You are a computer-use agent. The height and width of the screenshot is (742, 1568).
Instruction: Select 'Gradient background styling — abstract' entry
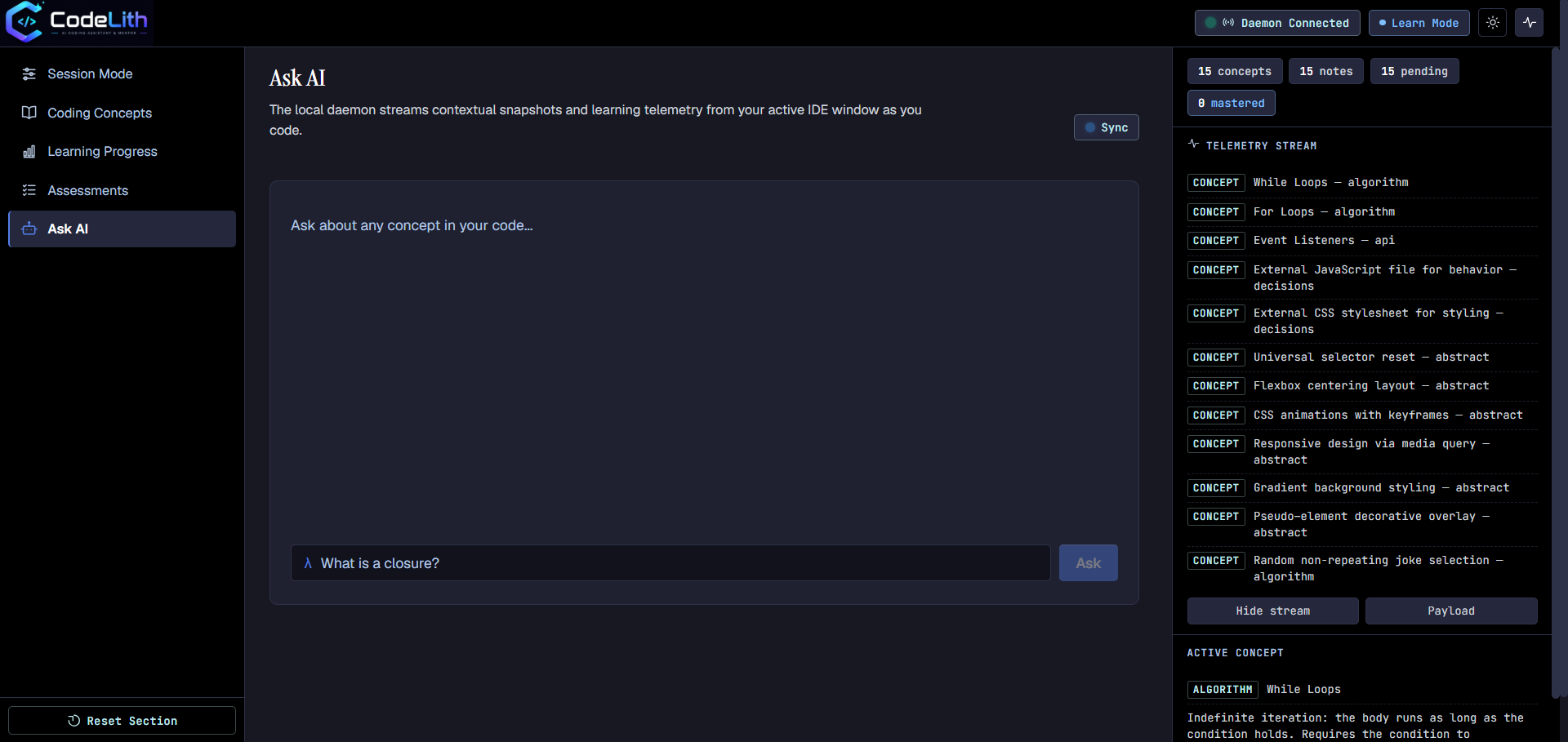coord(1362,488)
